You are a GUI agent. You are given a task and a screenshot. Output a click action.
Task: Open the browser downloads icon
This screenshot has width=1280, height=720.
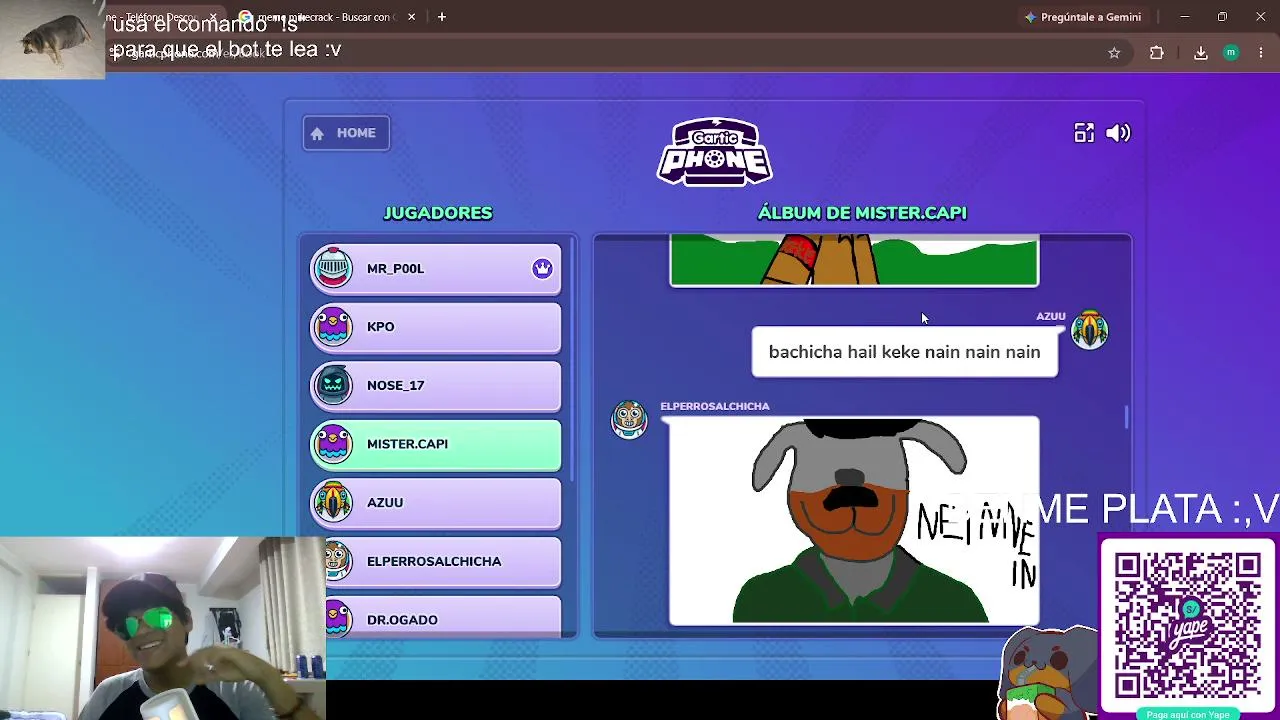[1201, 53]
